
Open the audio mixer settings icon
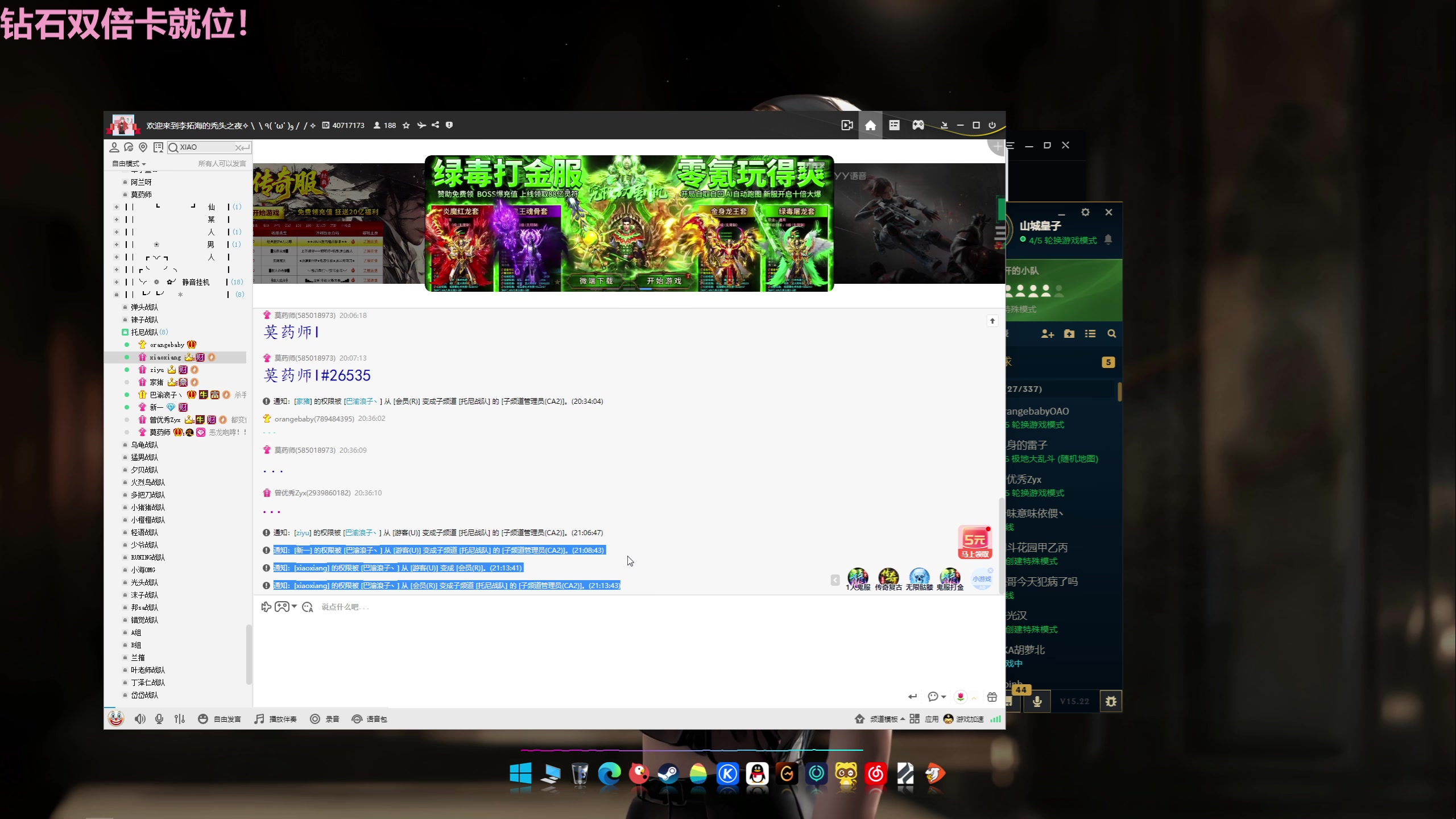[180, 719]
